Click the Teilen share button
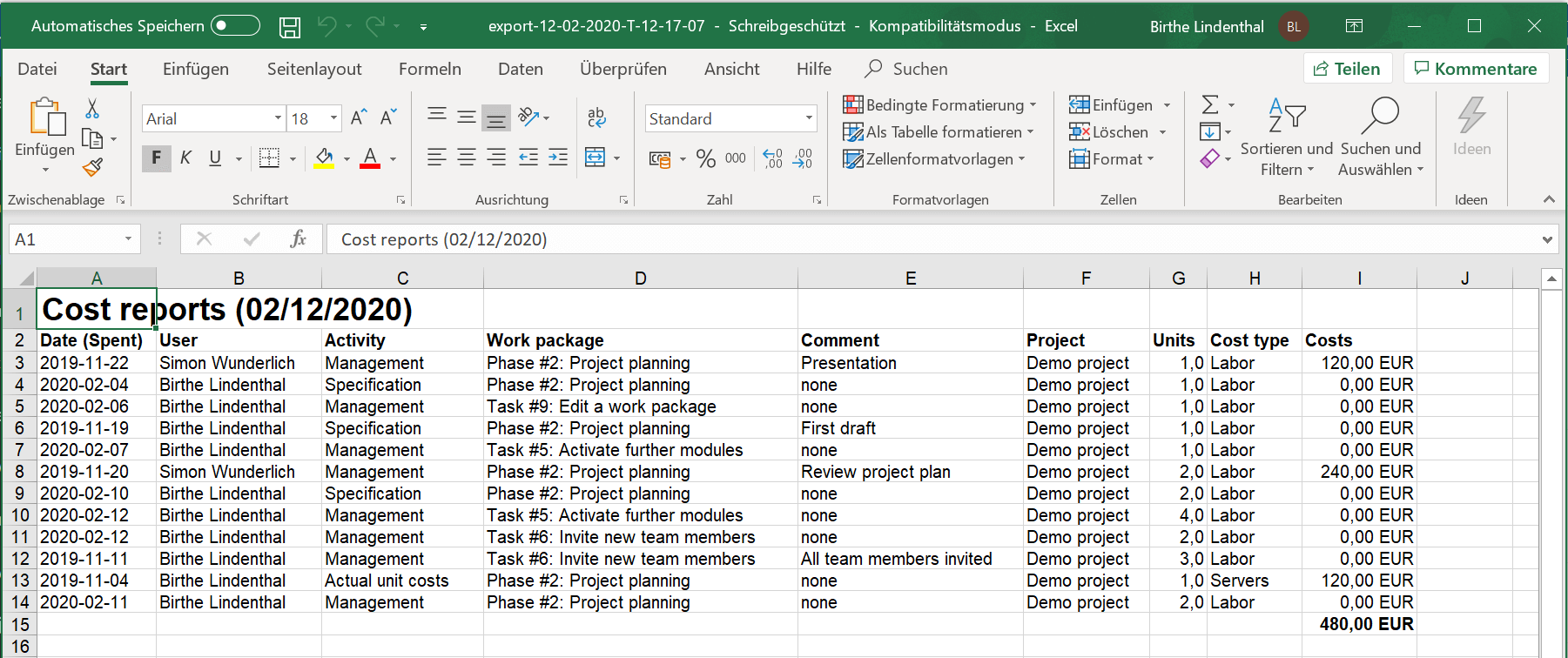 coord(1347,69)
